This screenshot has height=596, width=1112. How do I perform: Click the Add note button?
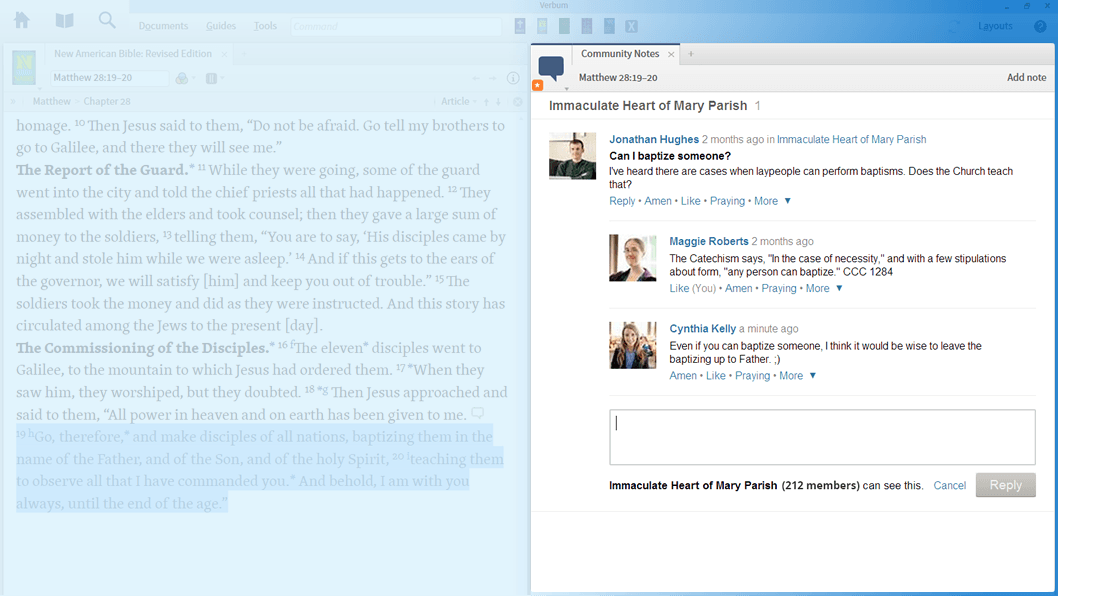[x=1026, y=77]
